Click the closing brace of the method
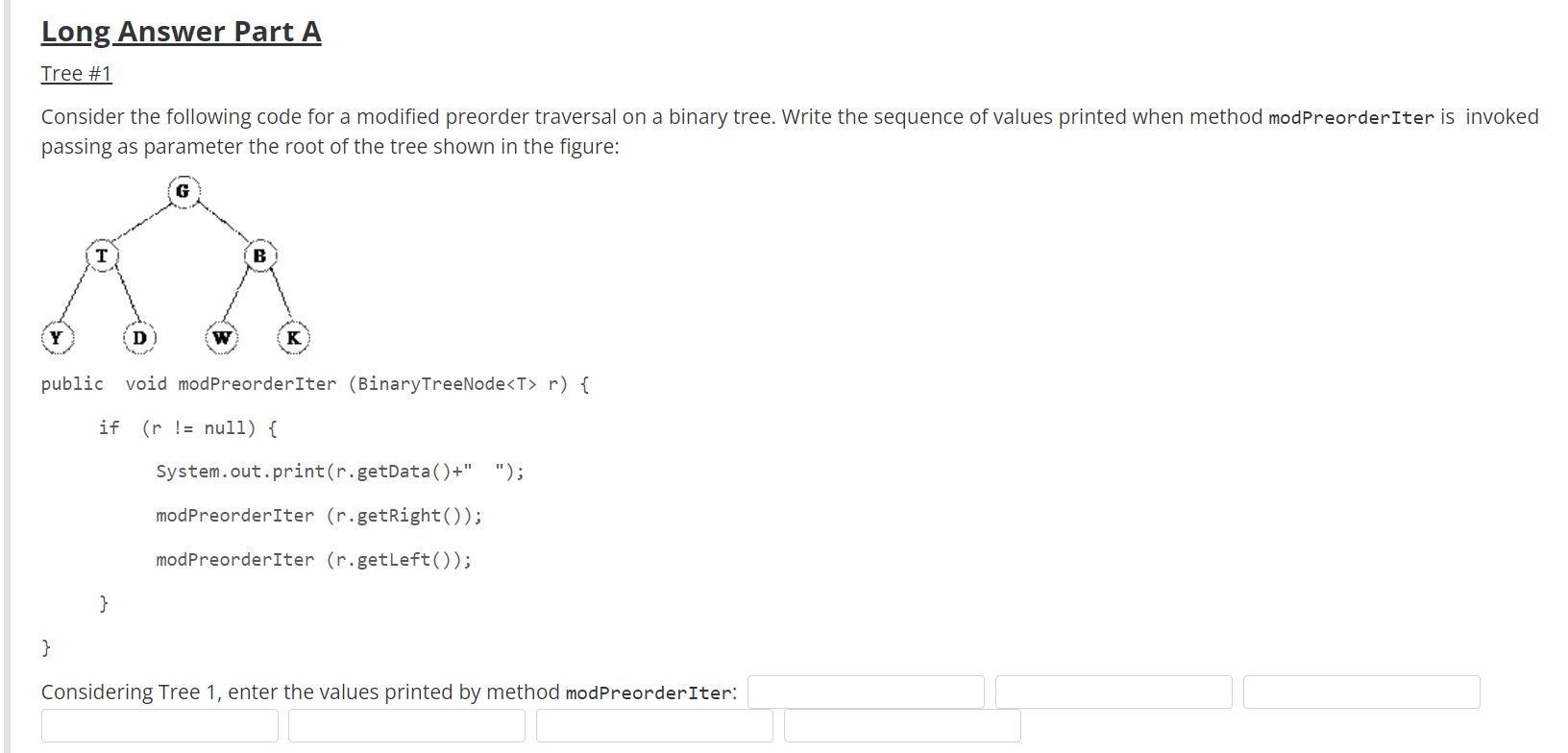This screenshot has height=753, width=1568. [x=45, y=646]
